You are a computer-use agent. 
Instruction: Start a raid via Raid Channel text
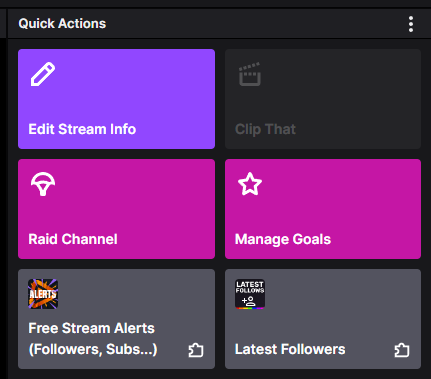click(73, 239)
